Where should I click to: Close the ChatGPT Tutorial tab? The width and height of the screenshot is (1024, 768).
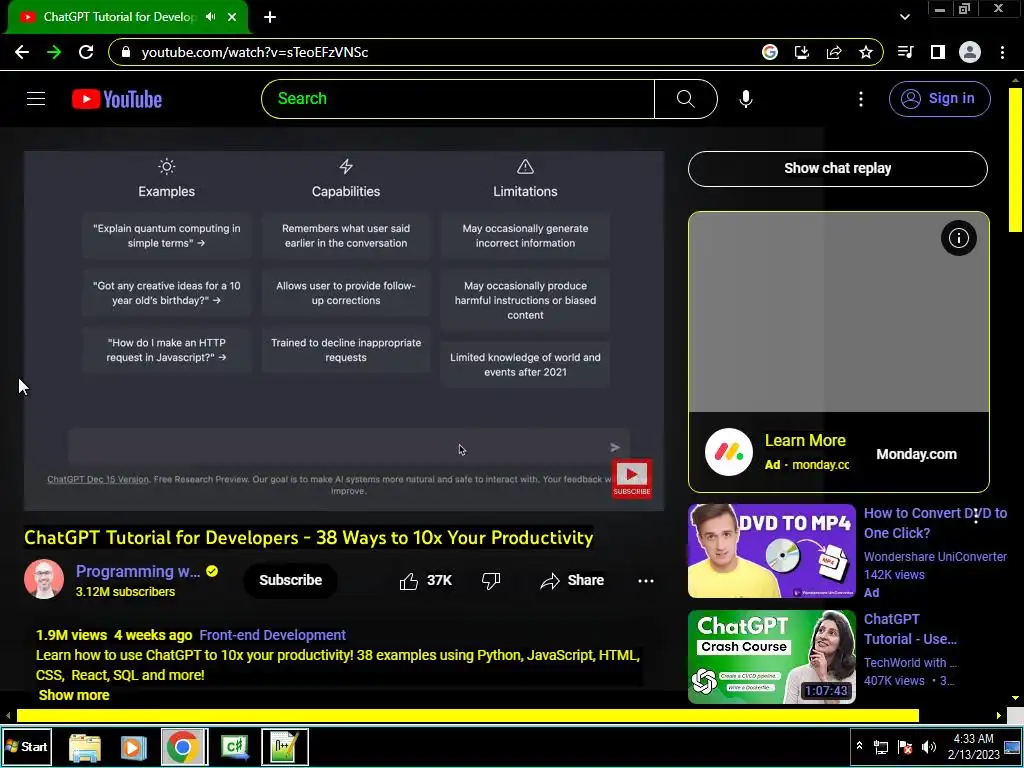[x=232, y=17]
